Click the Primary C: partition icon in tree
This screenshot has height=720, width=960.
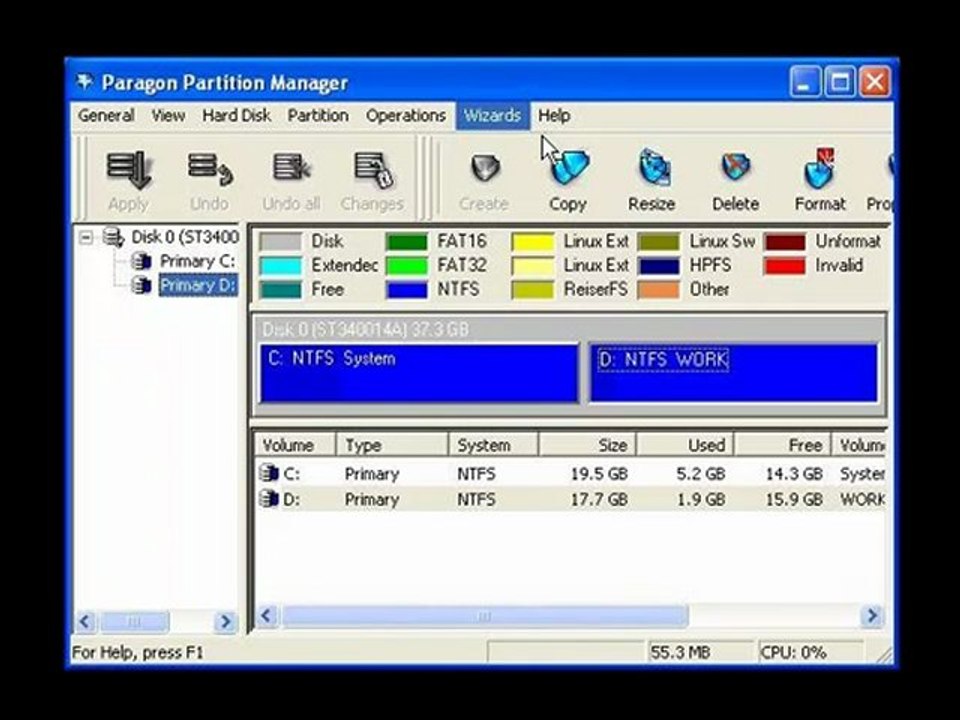pos(141,261)
